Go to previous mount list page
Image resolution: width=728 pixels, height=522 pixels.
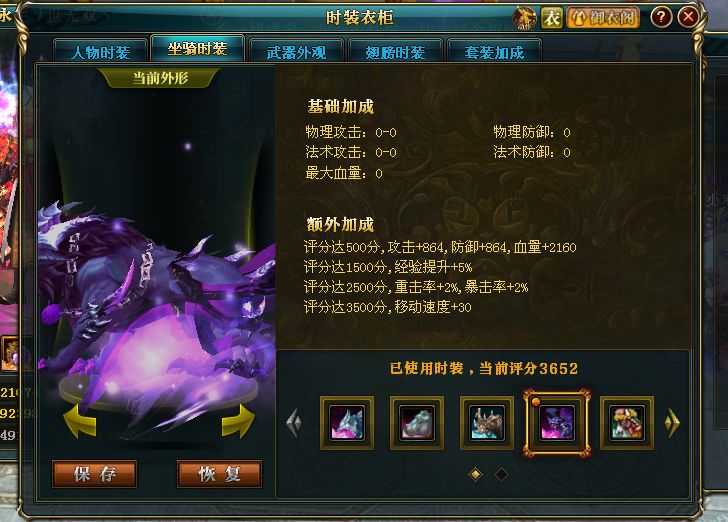coord(294,423)
